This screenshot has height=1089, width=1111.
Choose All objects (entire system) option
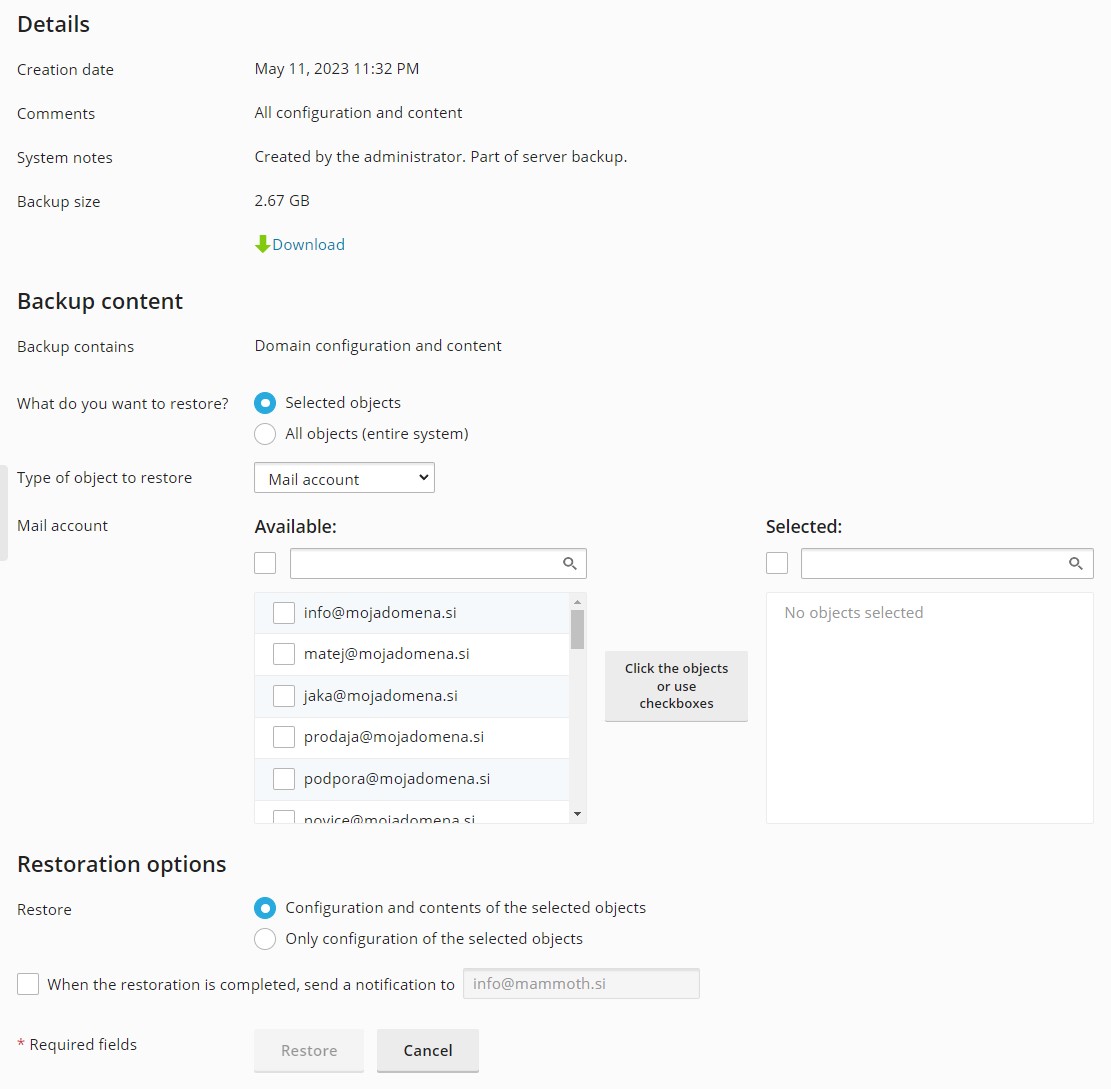point(265,434)
